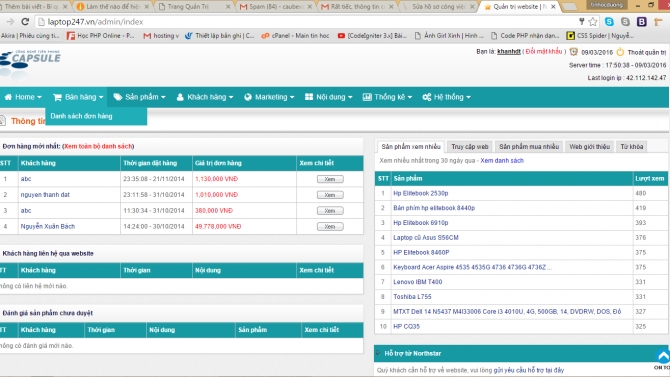The width and height of the screenshot is (670, 377).
Task: Click the gears icon for Hệ thống
Action: [x=426, y=97]
